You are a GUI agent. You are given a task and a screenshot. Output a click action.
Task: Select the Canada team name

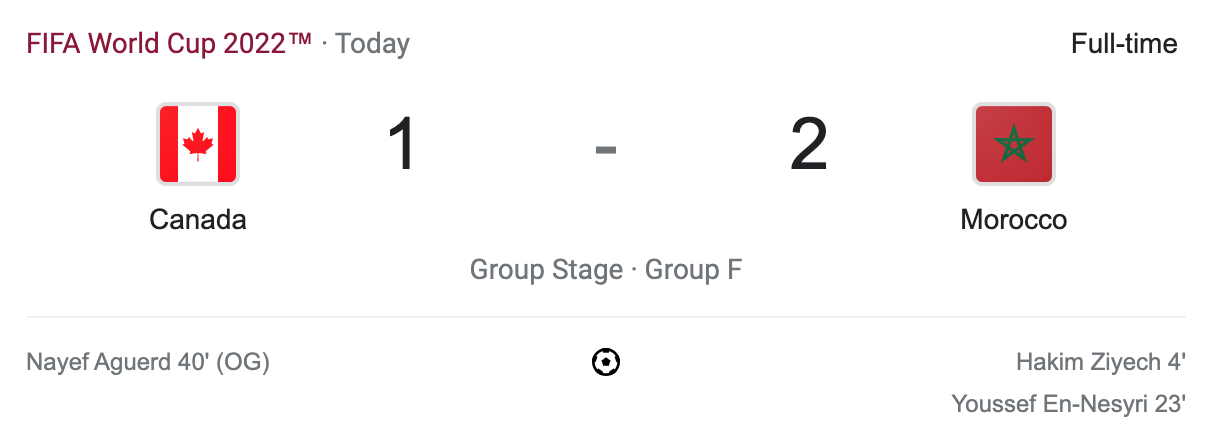pyautogui.click(x=198, y=219)
